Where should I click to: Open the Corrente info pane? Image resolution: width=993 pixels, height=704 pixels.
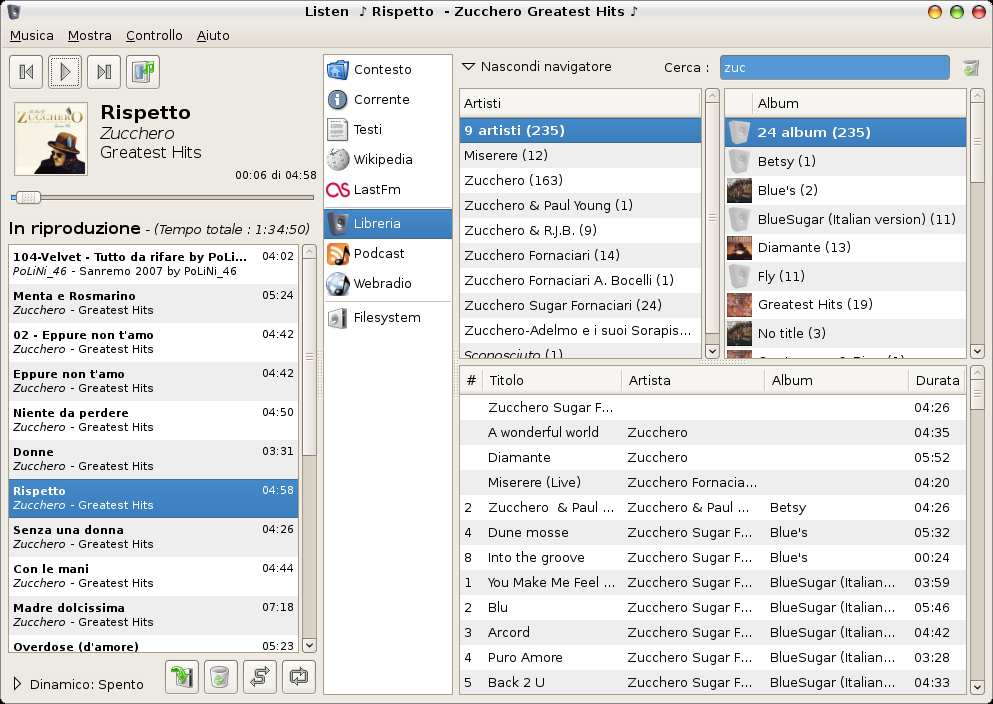[388, 99]
